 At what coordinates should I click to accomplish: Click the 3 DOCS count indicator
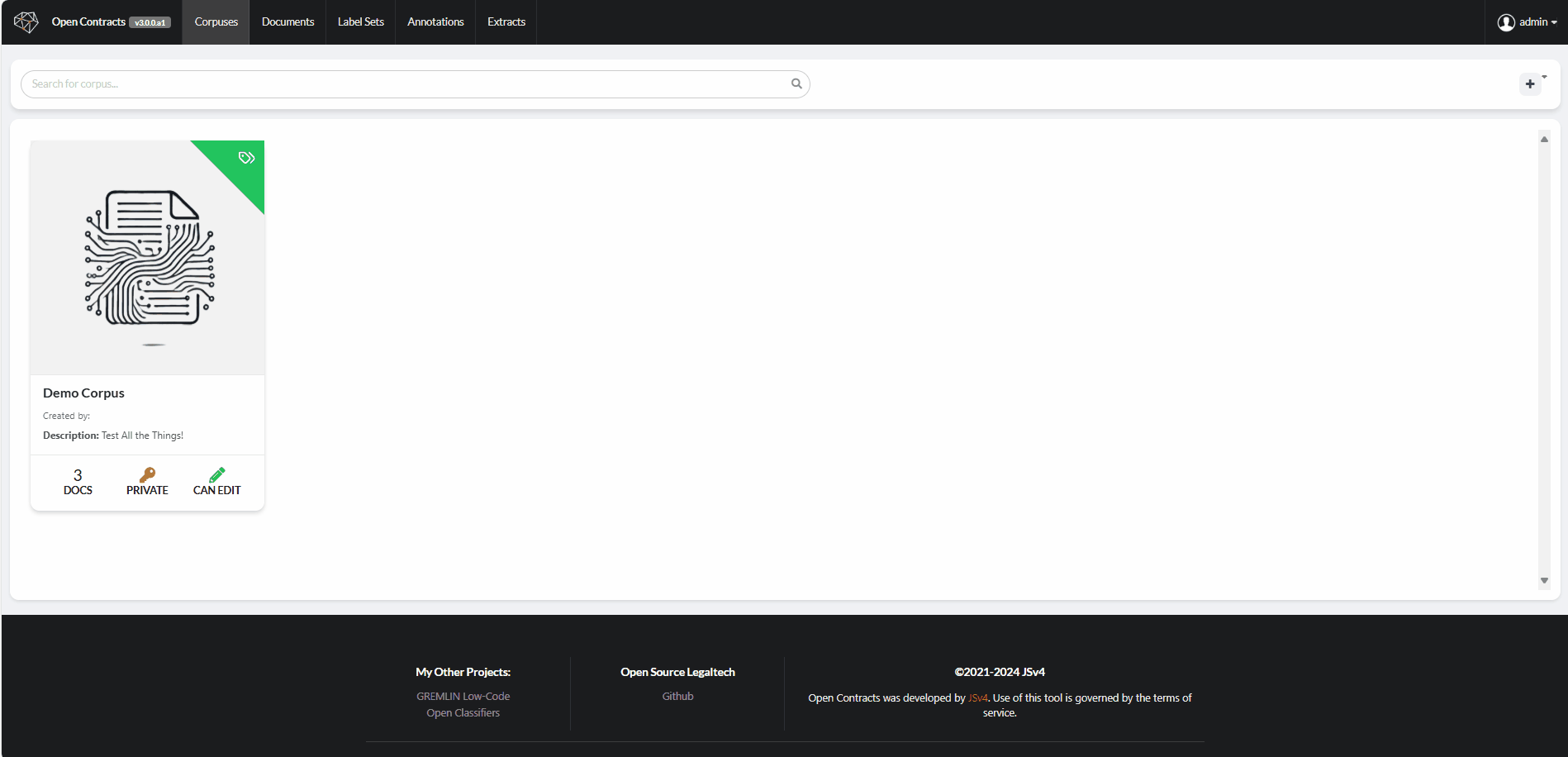coord(78,481)
